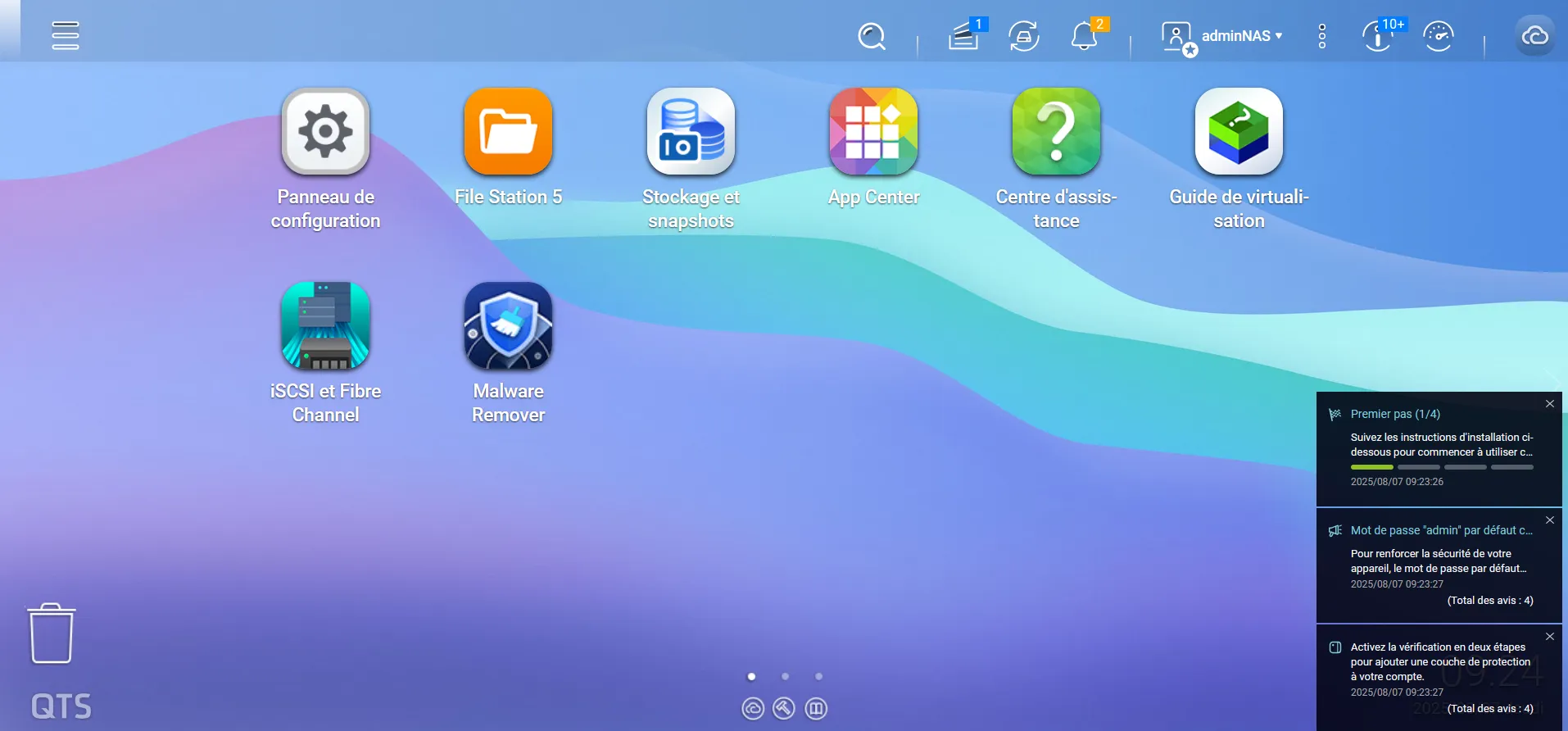Open Centre d'assistance help app
The height and width of the screenshot is (731, 1568).
(1056, 132)
